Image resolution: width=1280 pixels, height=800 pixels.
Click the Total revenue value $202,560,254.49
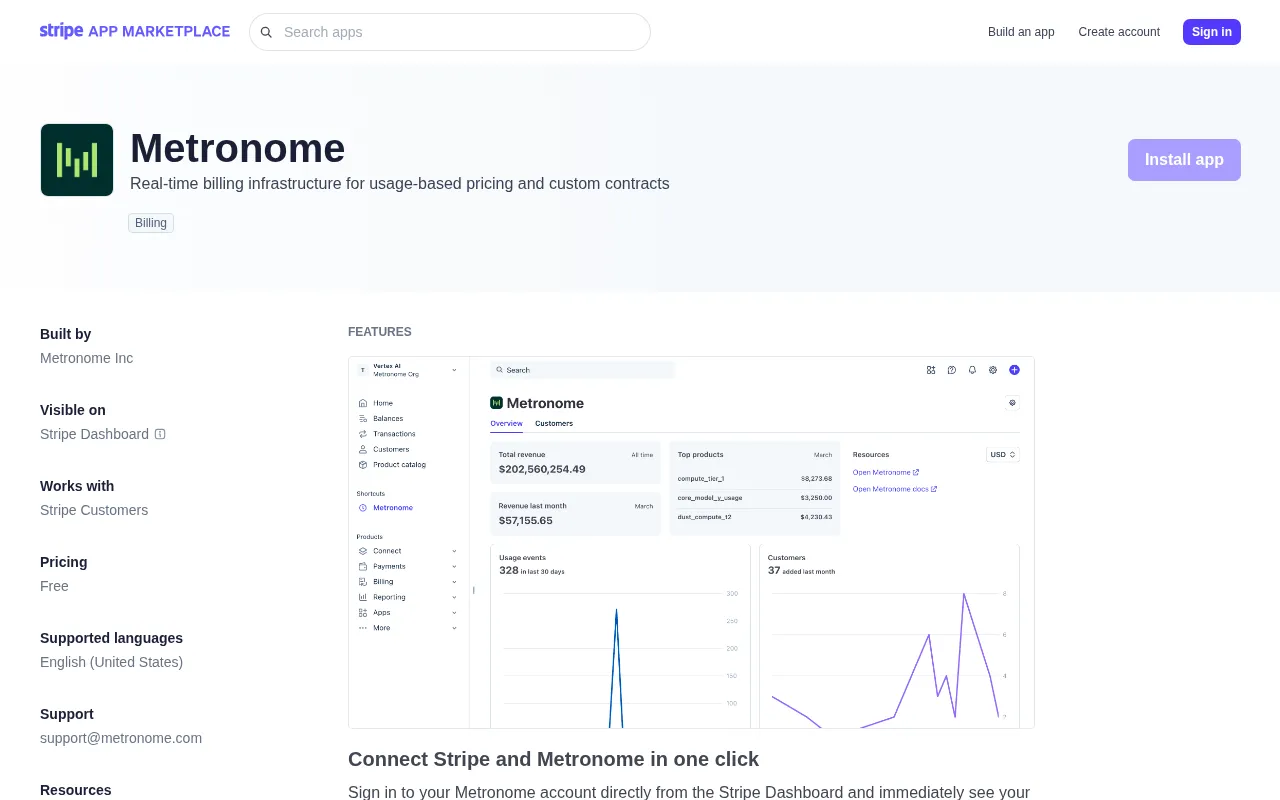click(x=542, y=469)
